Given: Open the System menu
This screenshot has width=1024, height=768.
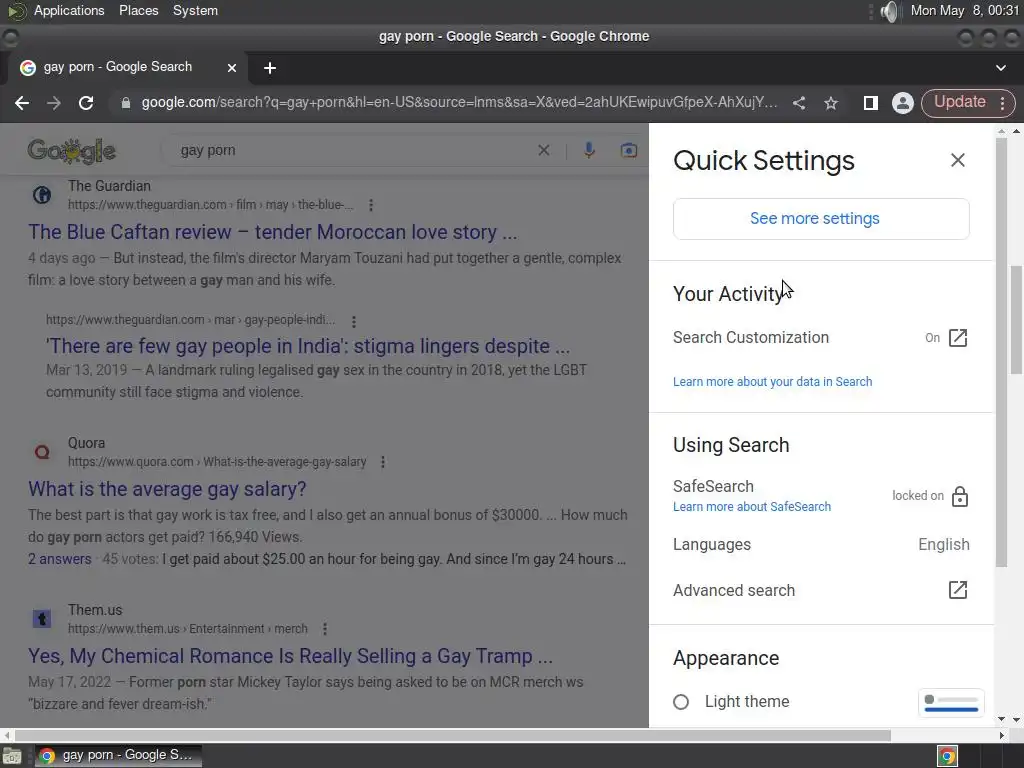Looking at the screenshot, I should point(195,10).
